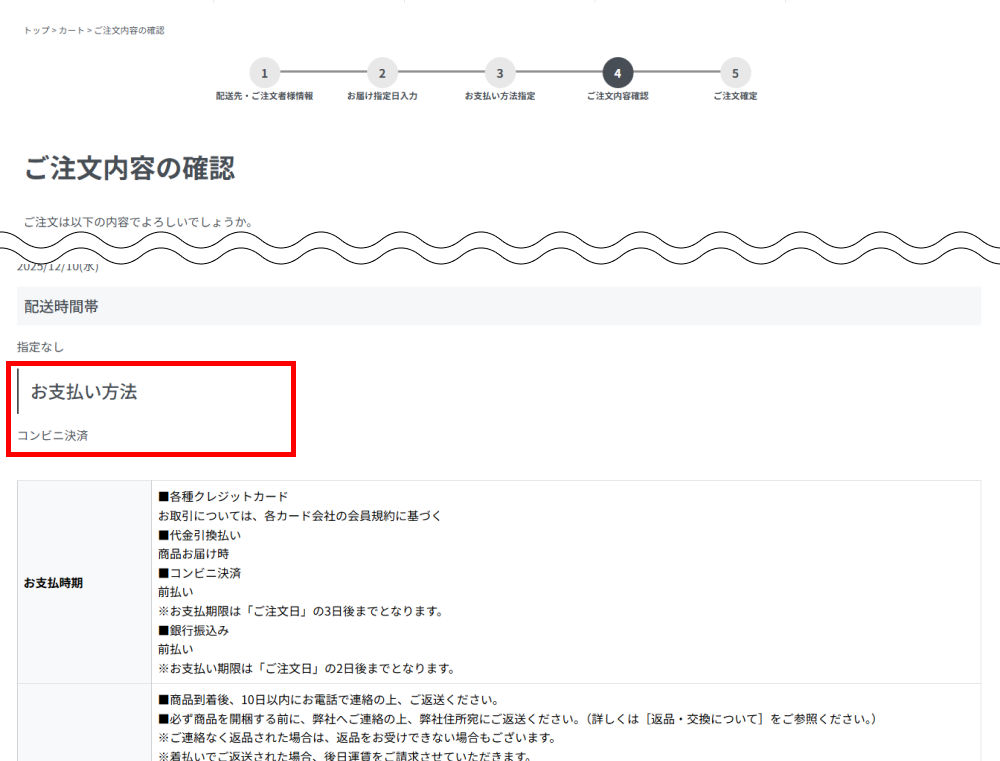Image resolution: width=1000 pixels, height=761 pixels.
Task: Click 商品お届け時 line
Action: coord(194,554)
